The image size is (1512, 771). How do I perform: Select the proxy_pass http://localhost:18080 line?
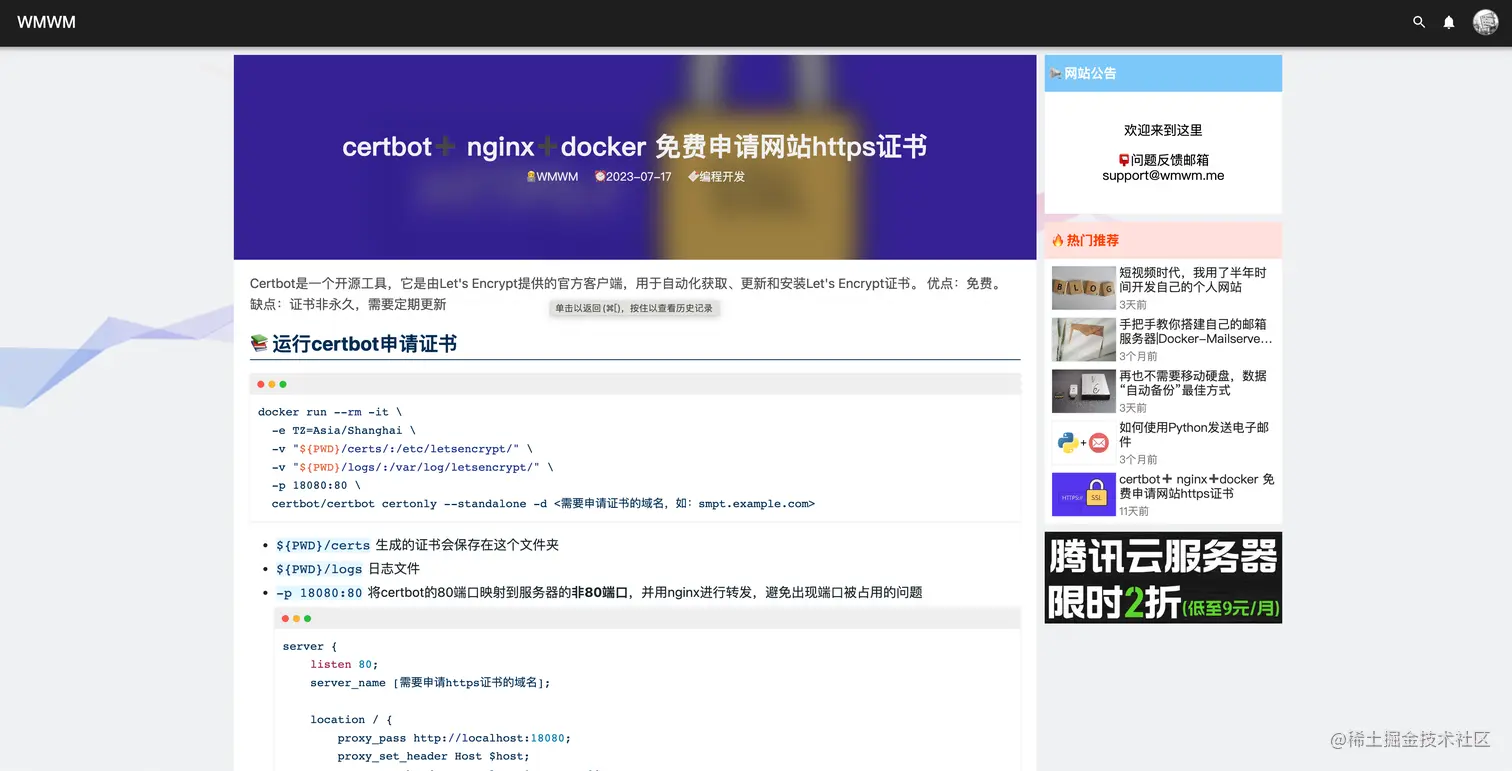click(454, 738)
